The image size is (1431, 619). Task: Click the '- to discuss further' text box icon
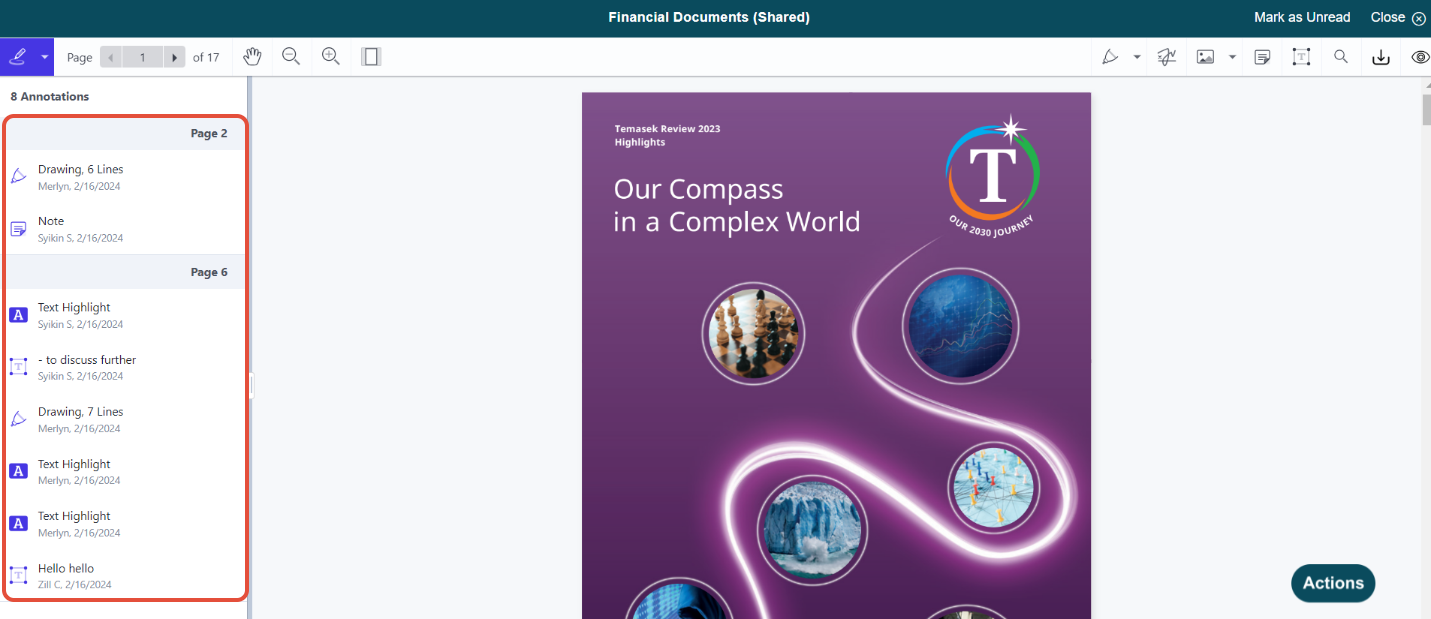click(x=18, y=367)
